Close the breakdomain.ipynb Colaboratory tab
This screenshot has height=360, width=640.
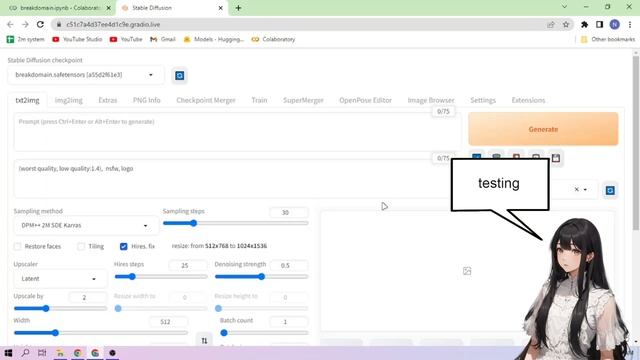coord(109,8)
